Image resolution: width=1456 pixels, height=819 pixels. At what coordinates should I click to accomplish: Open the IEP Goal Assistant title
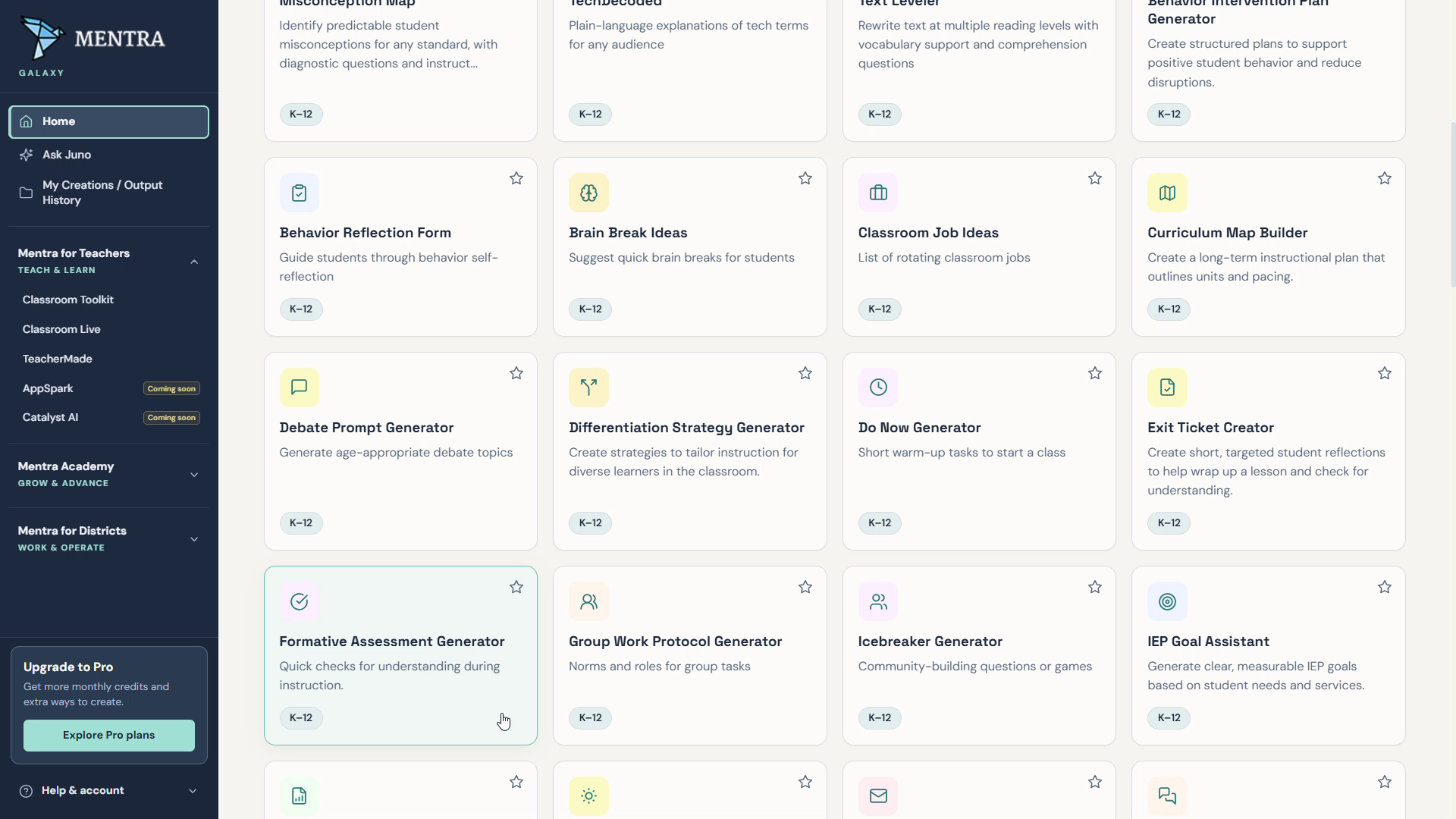pyautogui.click(x=1208, y=642)
